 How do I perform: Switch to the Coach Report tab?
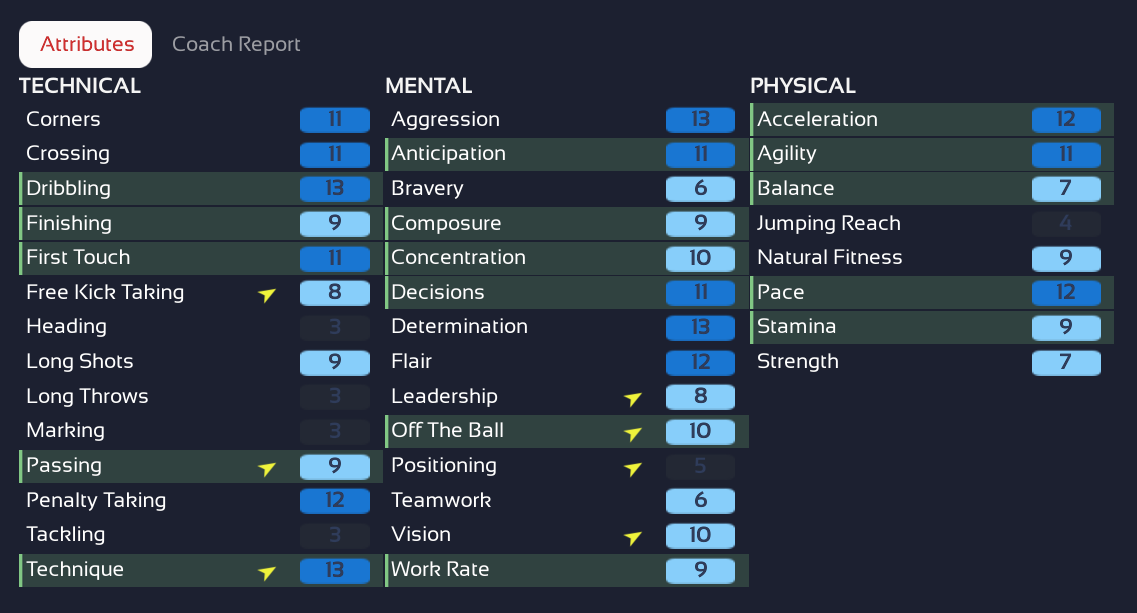click(x=236, y=44)
